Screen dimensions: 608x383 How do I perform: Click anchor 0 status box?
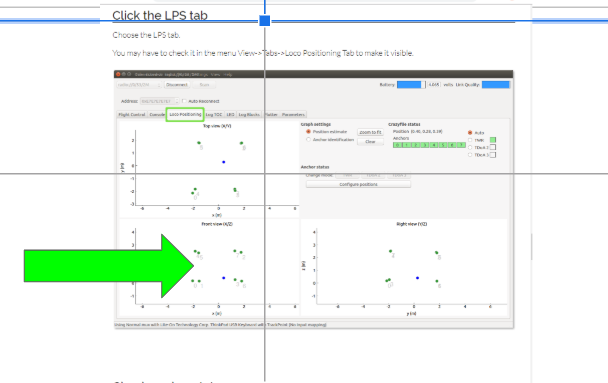pyautogui.click(x=397, y=145)
